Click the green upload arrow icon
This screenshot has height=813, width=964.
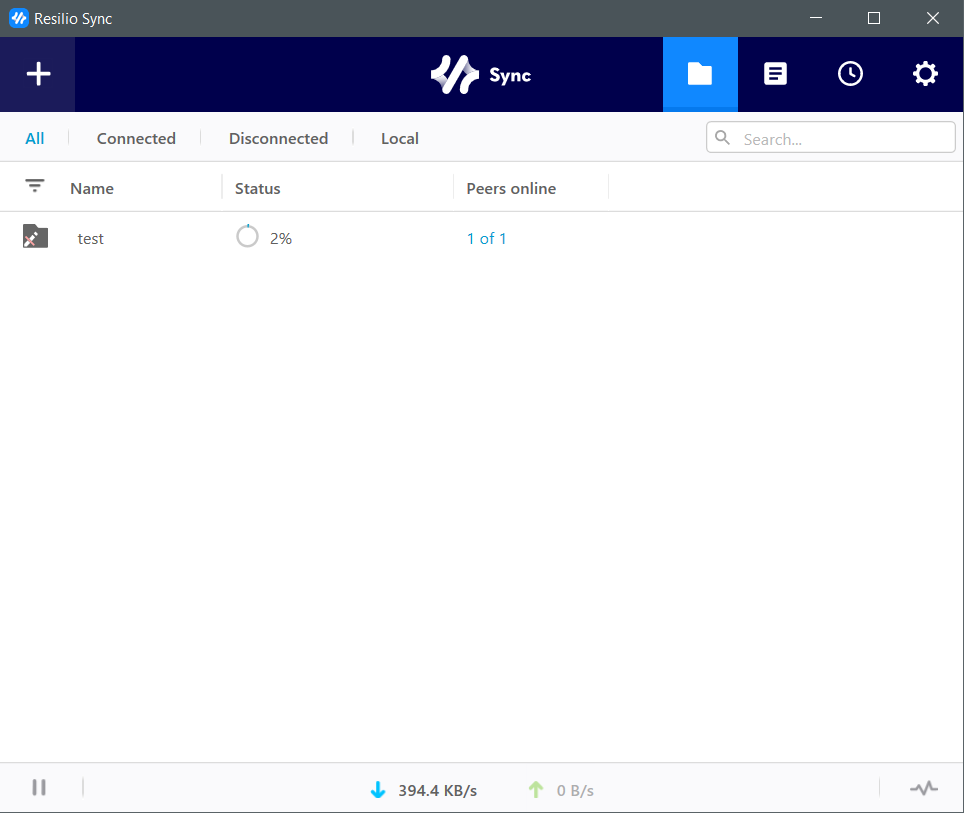pos(536,790)
